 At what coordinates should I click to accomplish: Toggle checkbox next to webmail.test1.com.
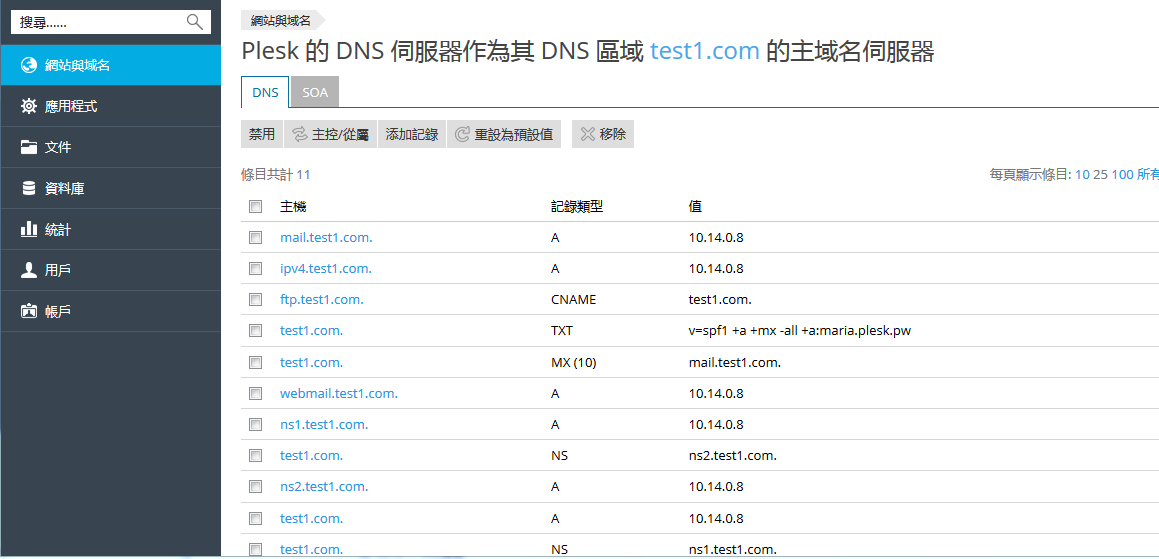point(256,394)
